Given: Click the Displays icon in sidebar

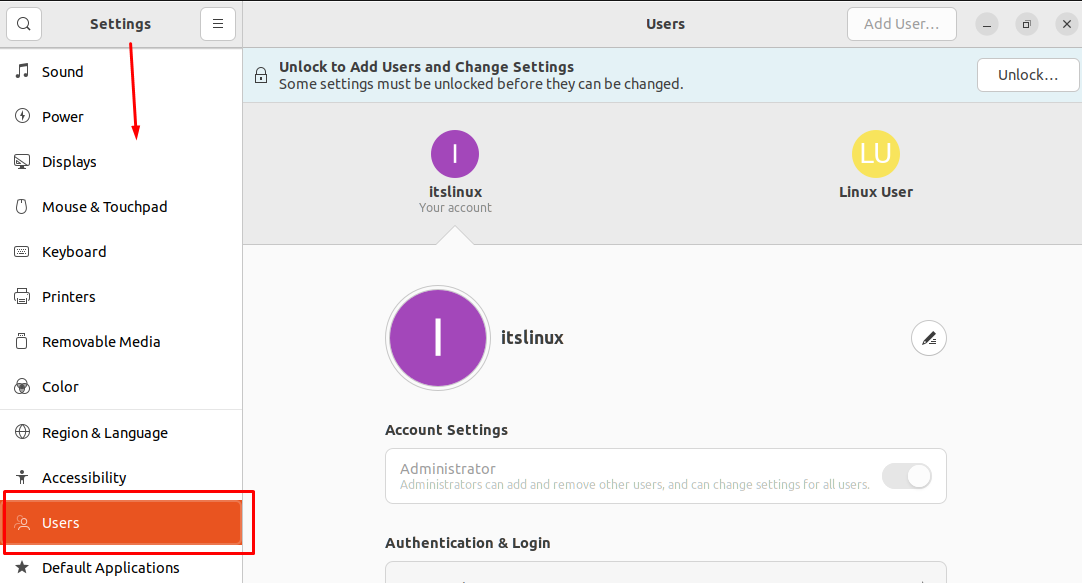Looking at the screenshot, I should pos(20,161).
